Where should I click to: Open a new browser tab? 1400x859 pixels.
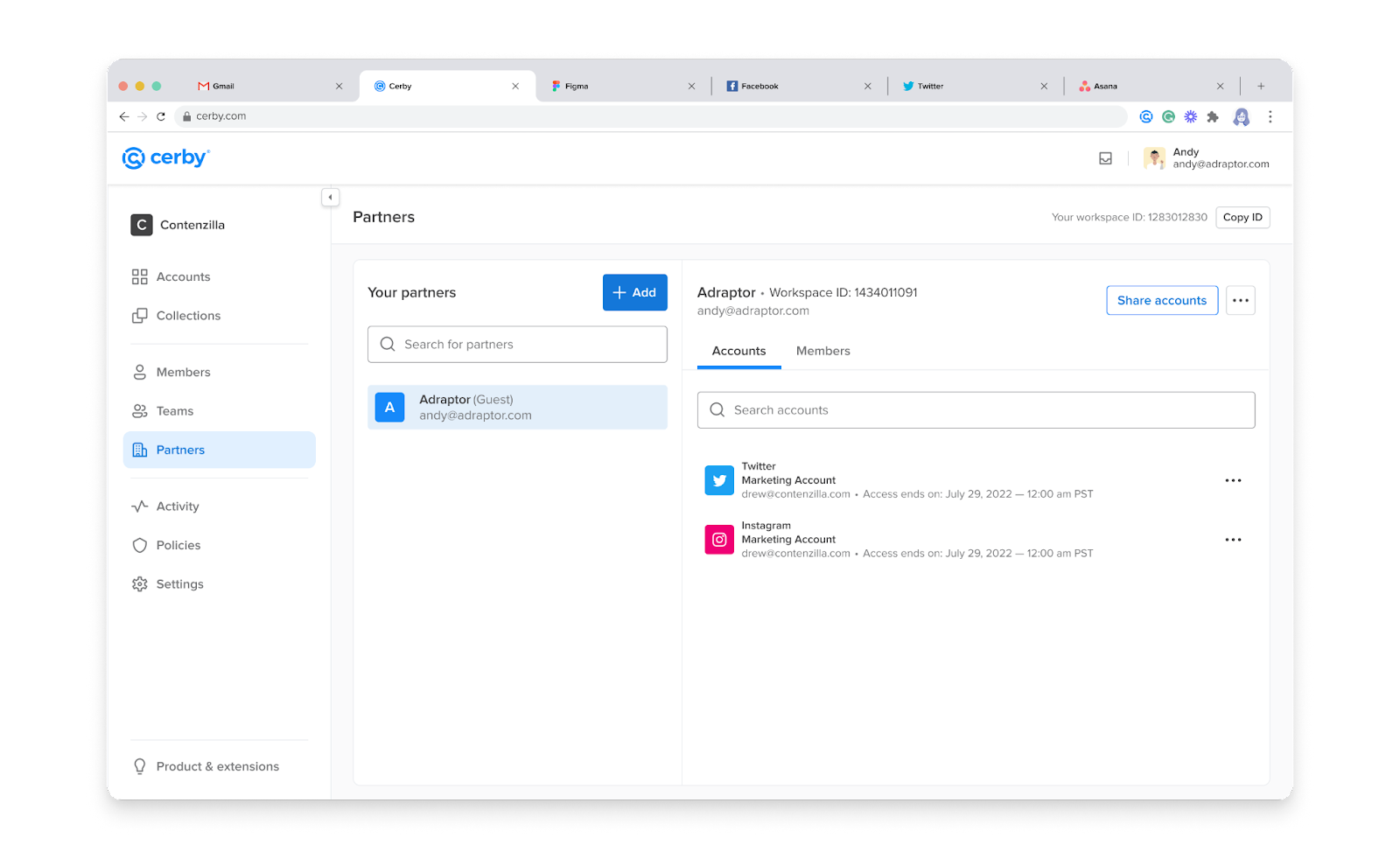point(1261,86)
